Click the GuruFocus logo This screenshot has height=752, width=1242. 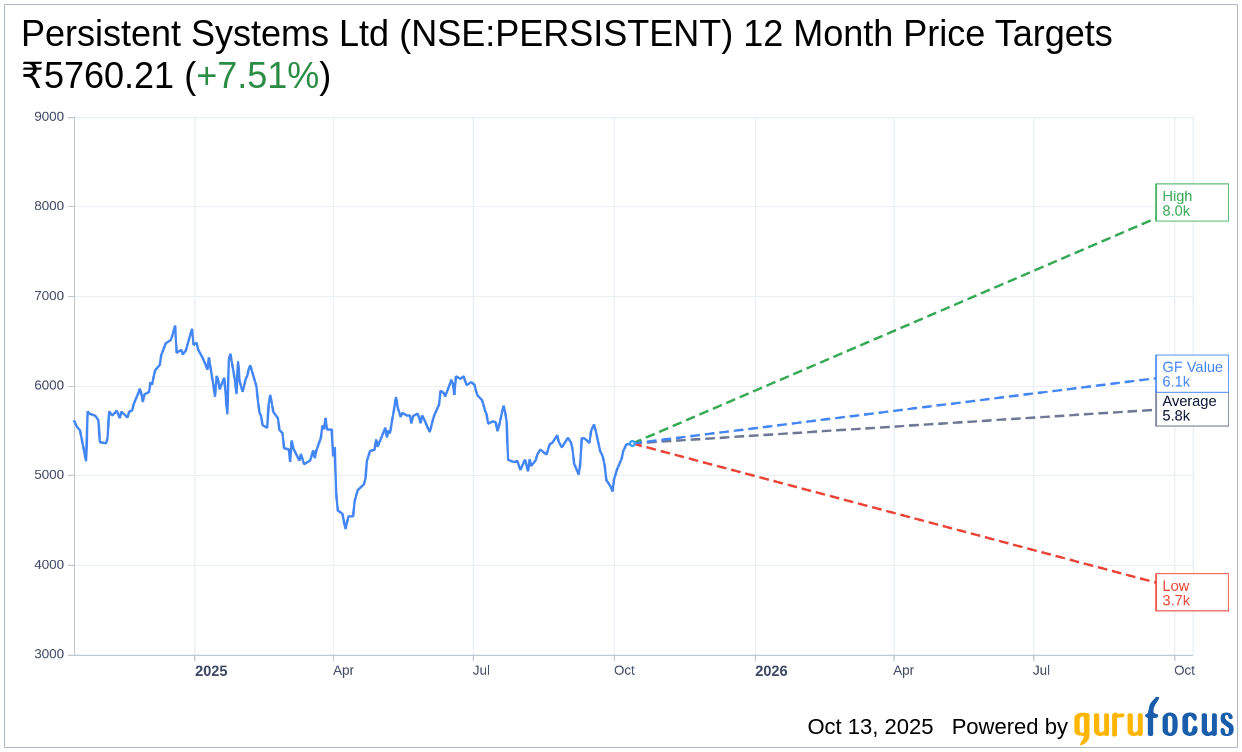1153,722
